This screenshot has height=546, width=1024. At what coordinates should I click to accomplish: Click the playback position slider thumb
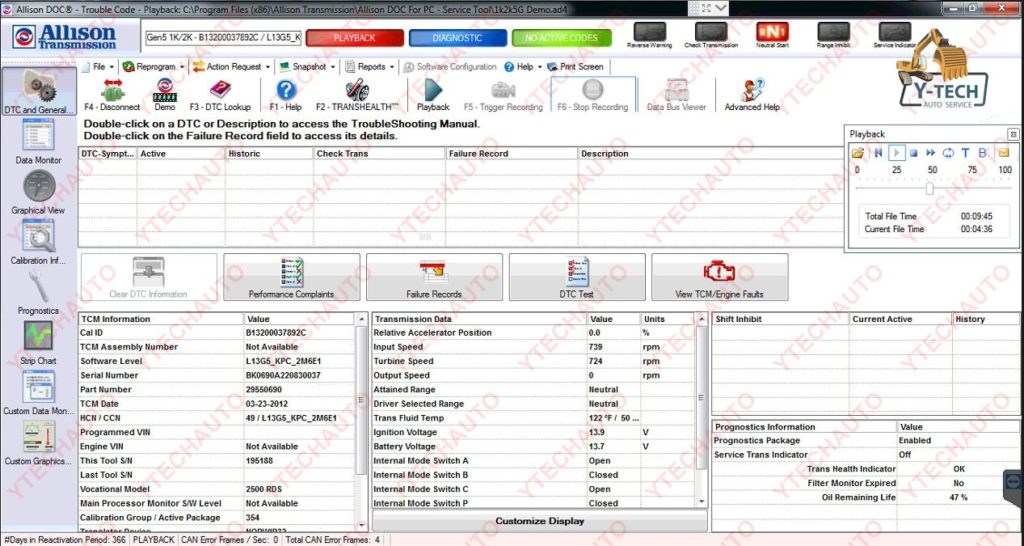pos(929,189)
